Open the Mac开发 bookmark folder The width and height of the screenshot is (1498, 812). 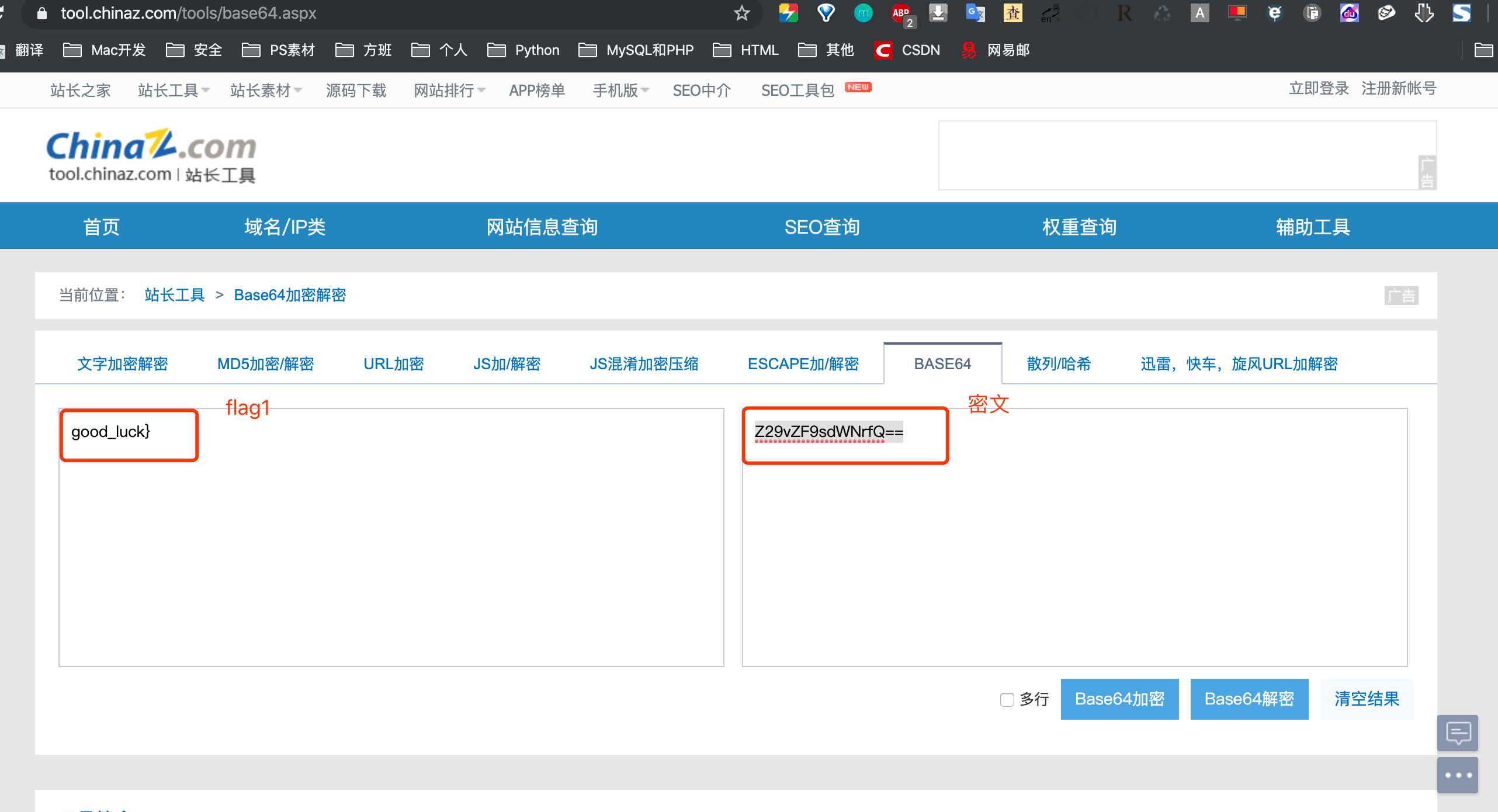(104, 50)
